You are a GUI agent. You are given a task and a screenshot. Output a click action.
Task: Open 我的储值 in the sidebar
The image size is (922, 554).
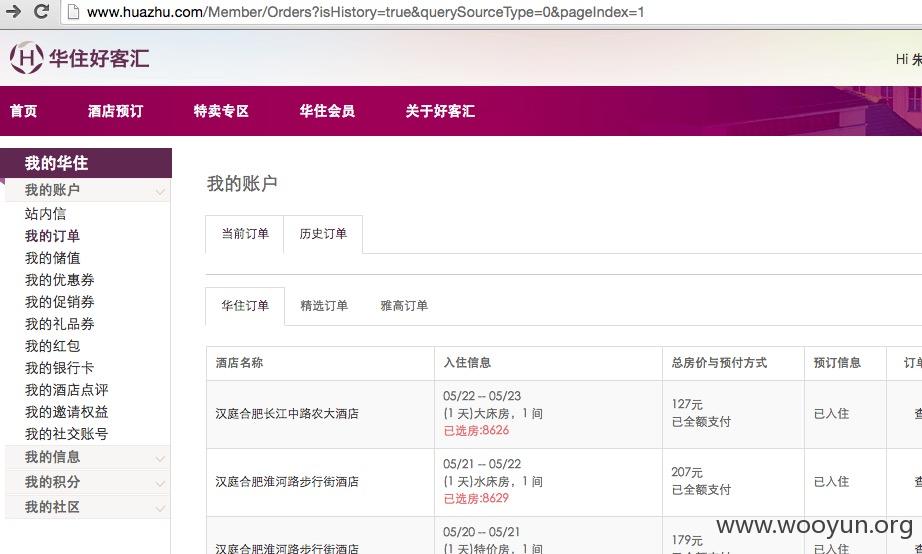point(52,258)
